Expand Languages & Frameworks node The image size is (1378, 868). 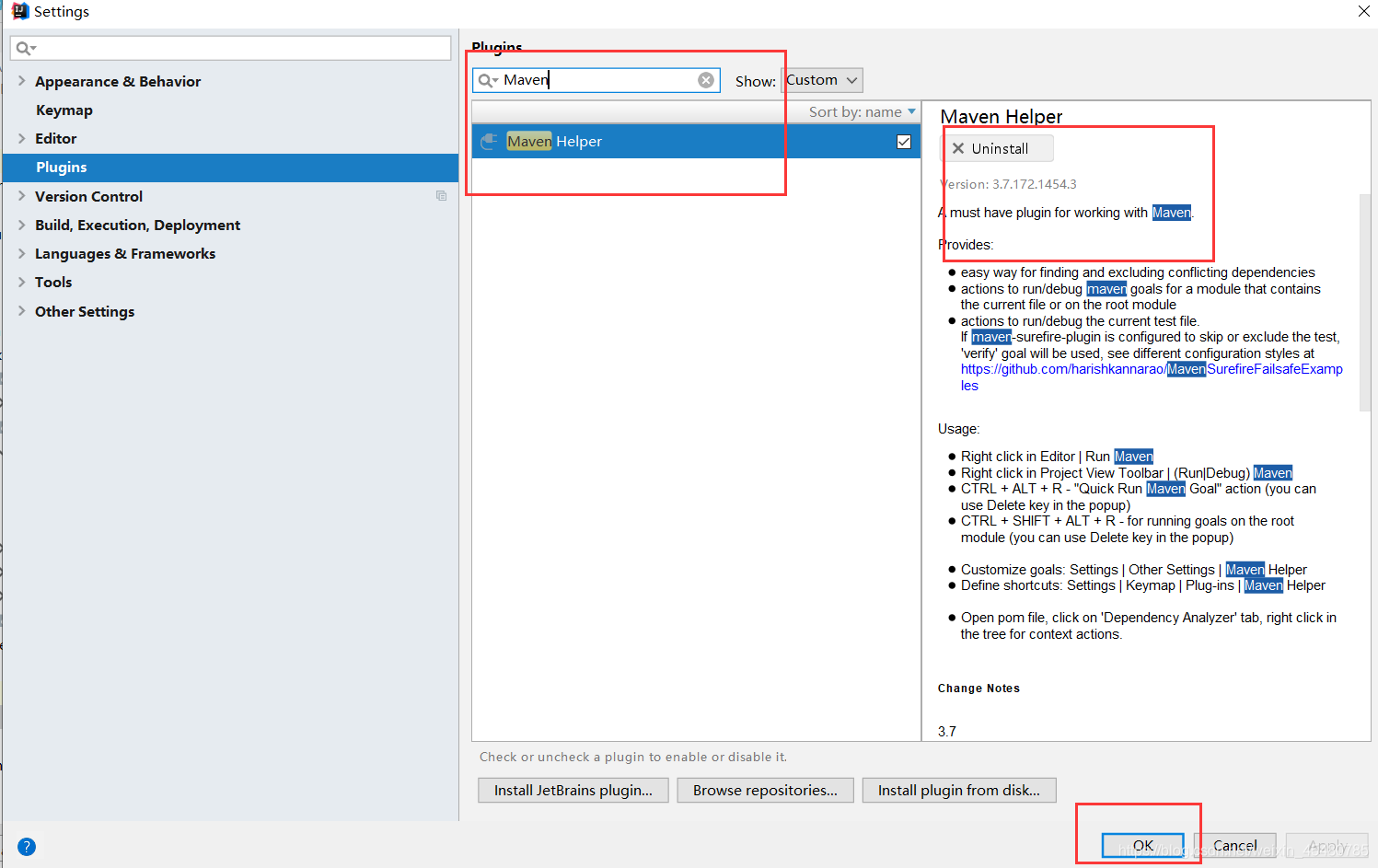(21, 253)
